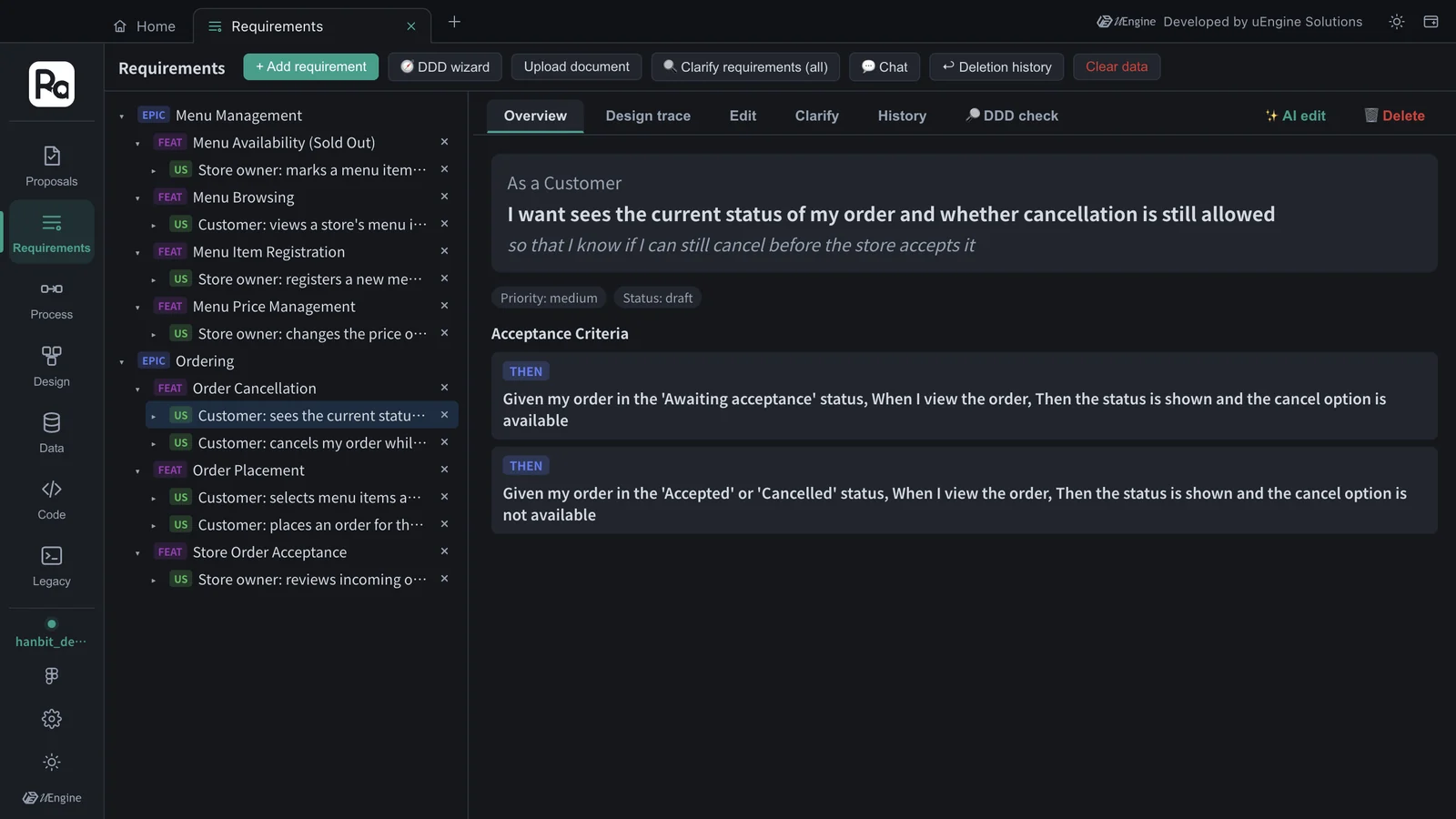Toggle theme with top-right sun icon
The image size is (1456, 819).
coord(1397,22)
